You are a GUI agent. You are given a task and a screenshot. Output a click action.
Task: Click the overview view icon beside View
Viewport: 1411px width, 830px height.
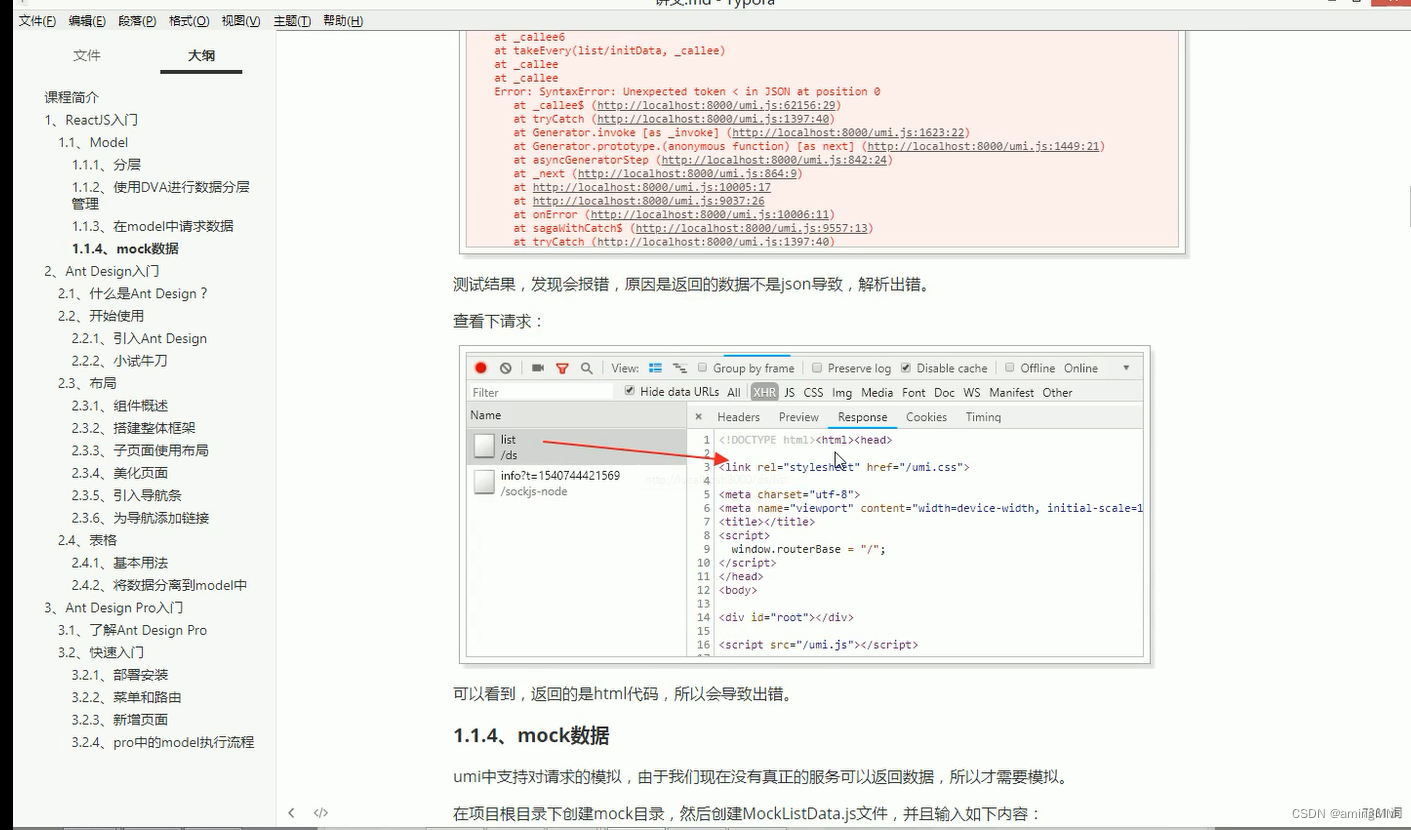[680, 368]
